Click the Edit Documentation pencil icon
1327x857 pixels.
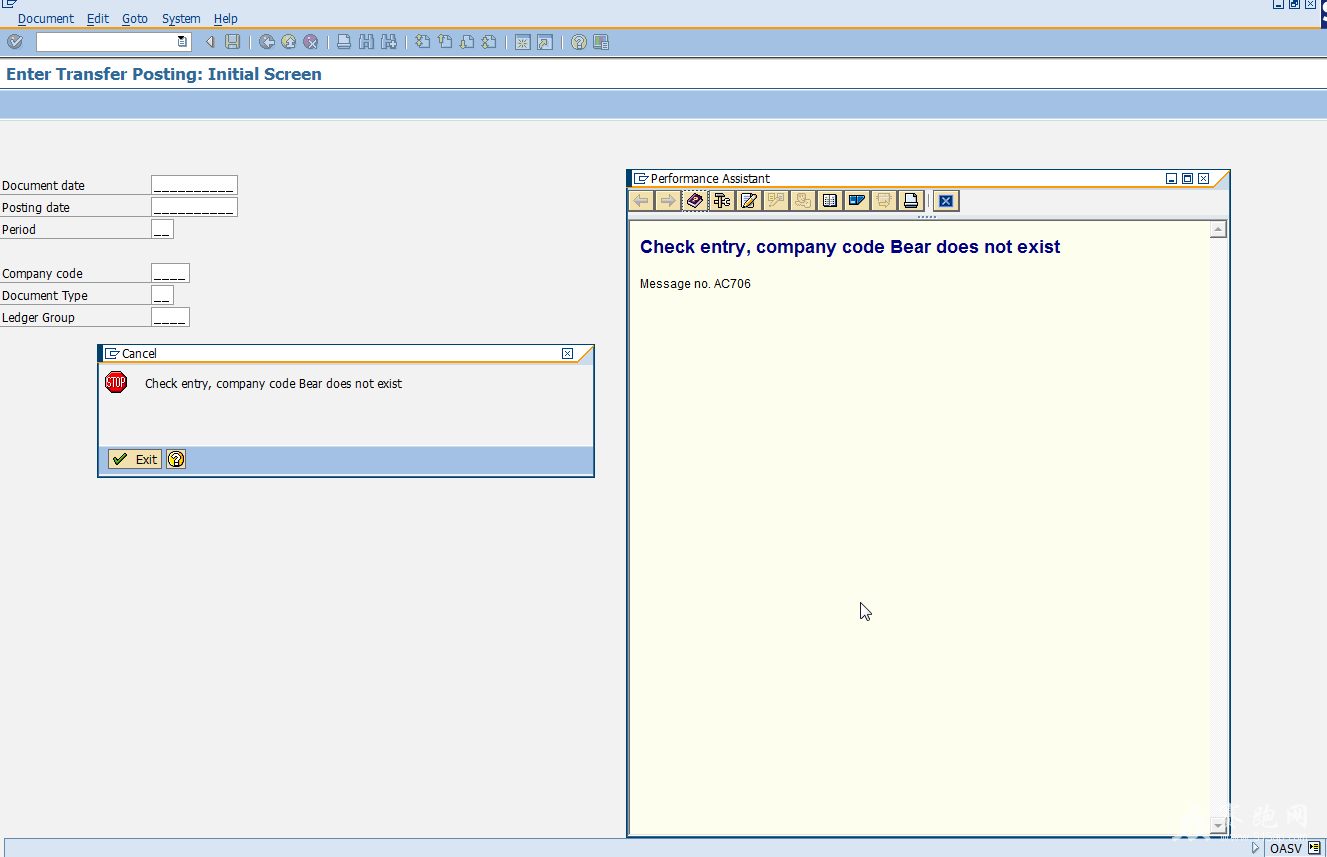(x=749, y=201)
